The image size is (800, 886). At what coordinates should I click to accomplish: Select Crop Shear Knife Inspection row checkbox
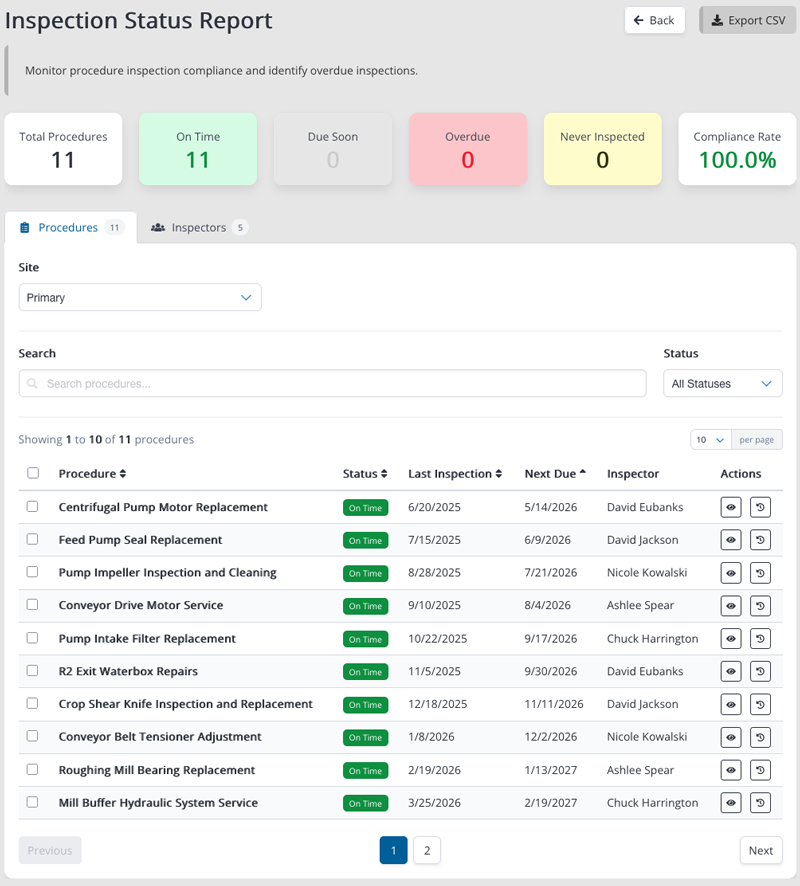tap(32, 703)
